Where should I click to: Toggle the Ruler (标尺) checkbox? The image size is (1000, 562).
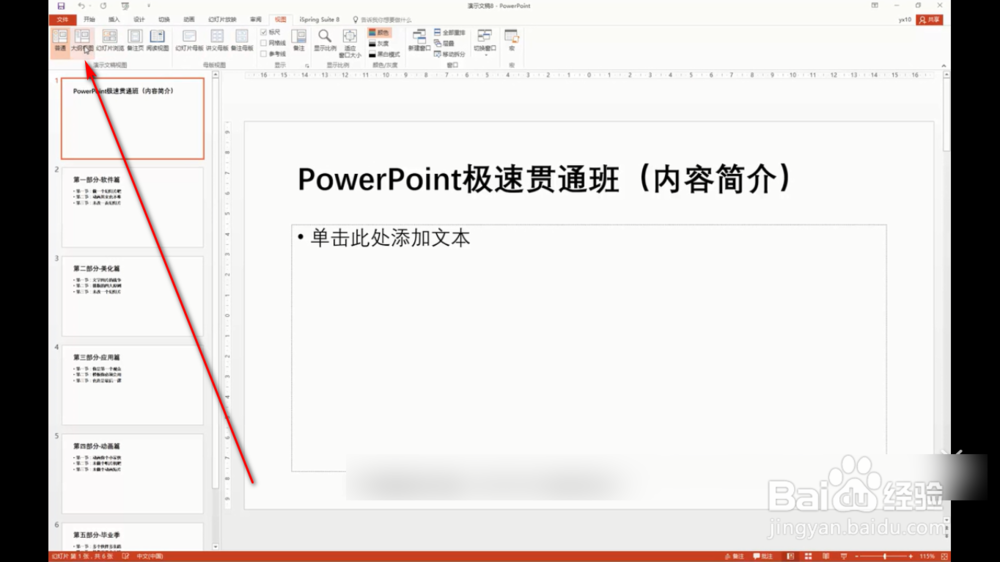271,33
